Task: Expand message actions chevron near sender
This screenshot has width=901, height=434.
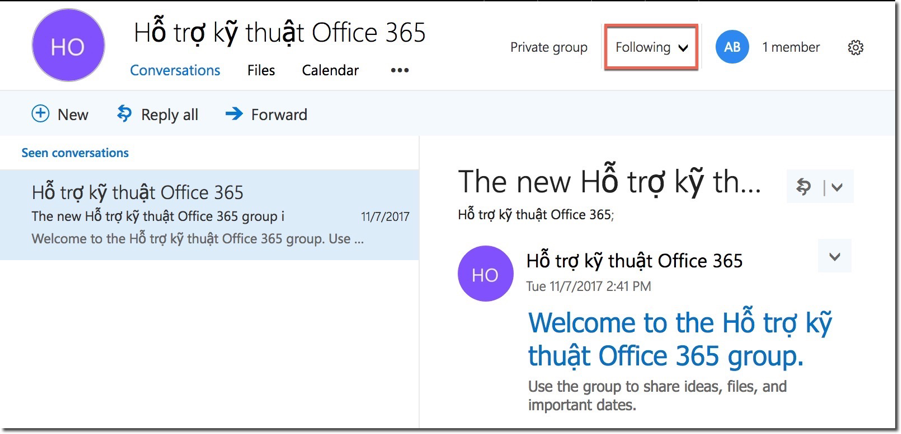Action: (x=834, y=257)
